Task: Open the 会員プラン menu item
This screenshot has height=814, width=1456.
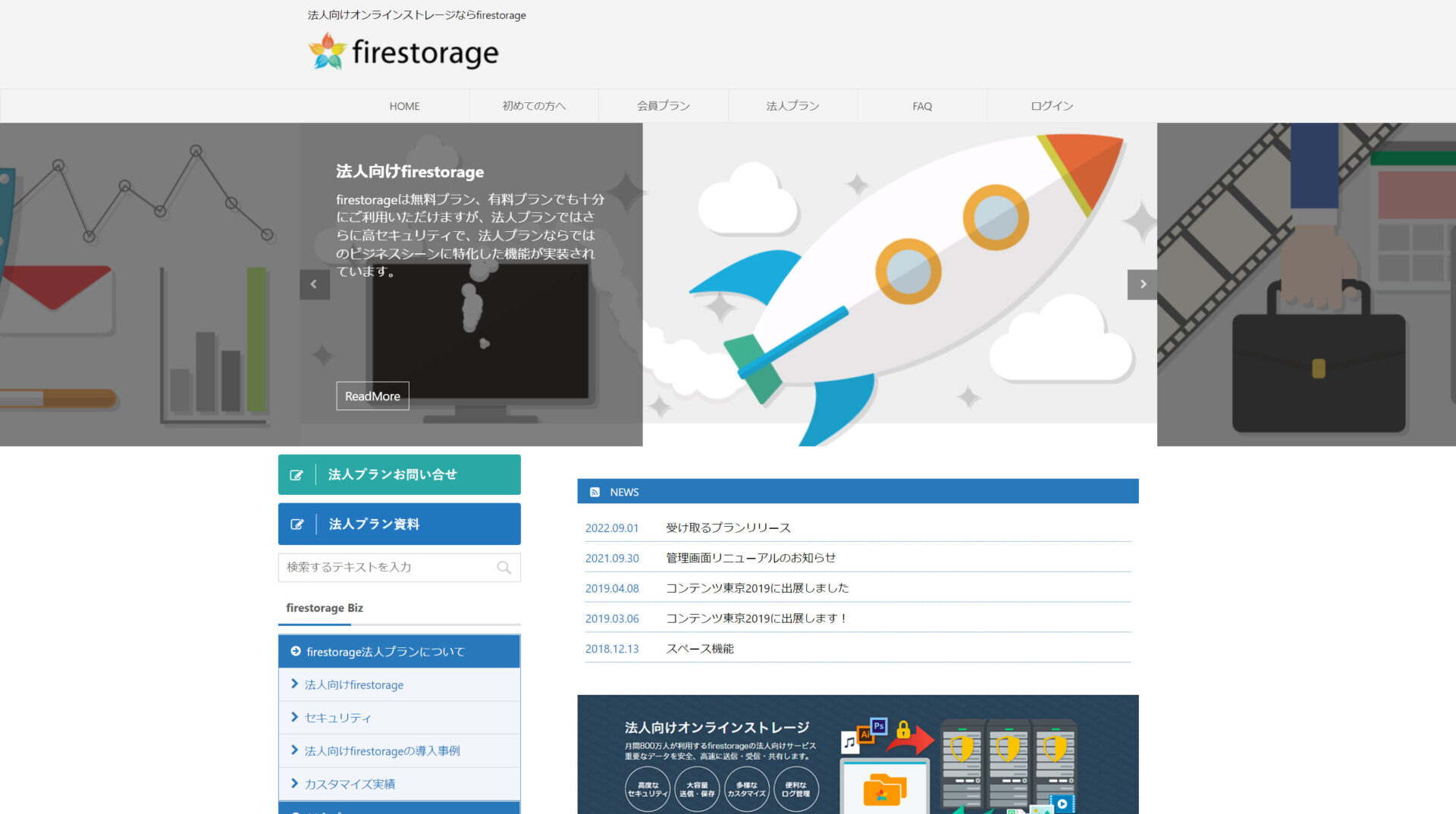Action: pyautogui.click(x=663, y=106)
